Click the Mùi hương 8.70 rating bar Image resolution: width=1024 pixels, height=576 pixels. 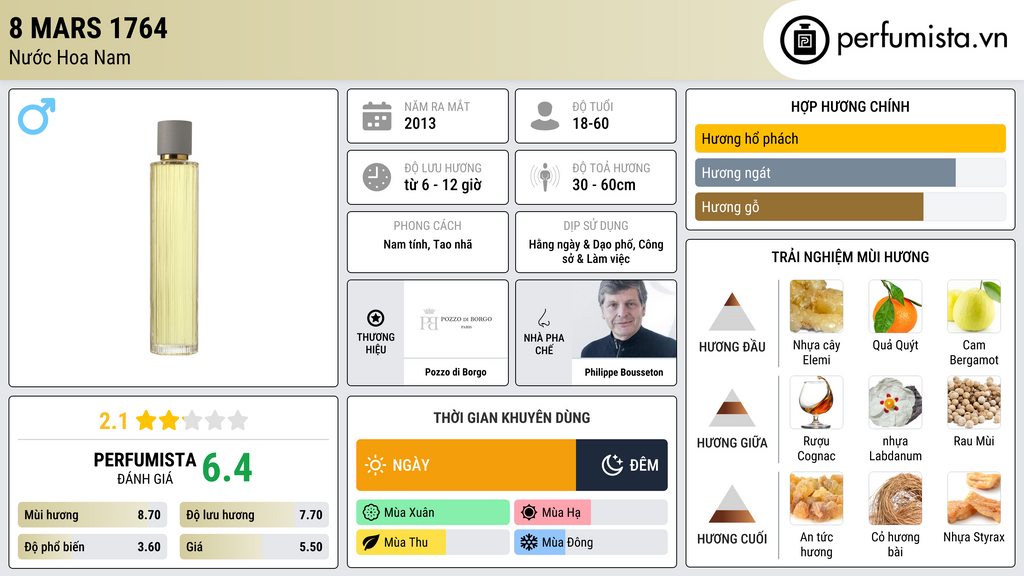[92, 515]
